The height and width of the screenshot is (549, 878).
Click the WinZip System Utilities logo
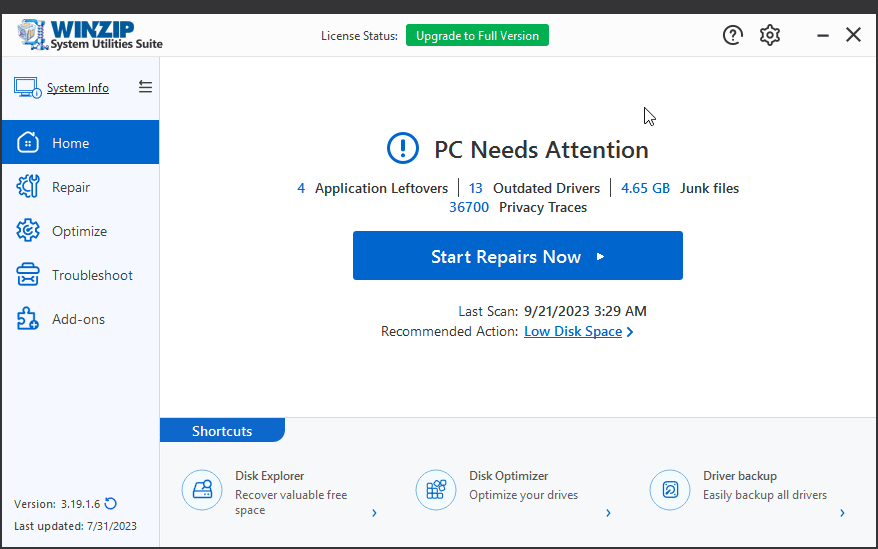click(x=89, y=35)
